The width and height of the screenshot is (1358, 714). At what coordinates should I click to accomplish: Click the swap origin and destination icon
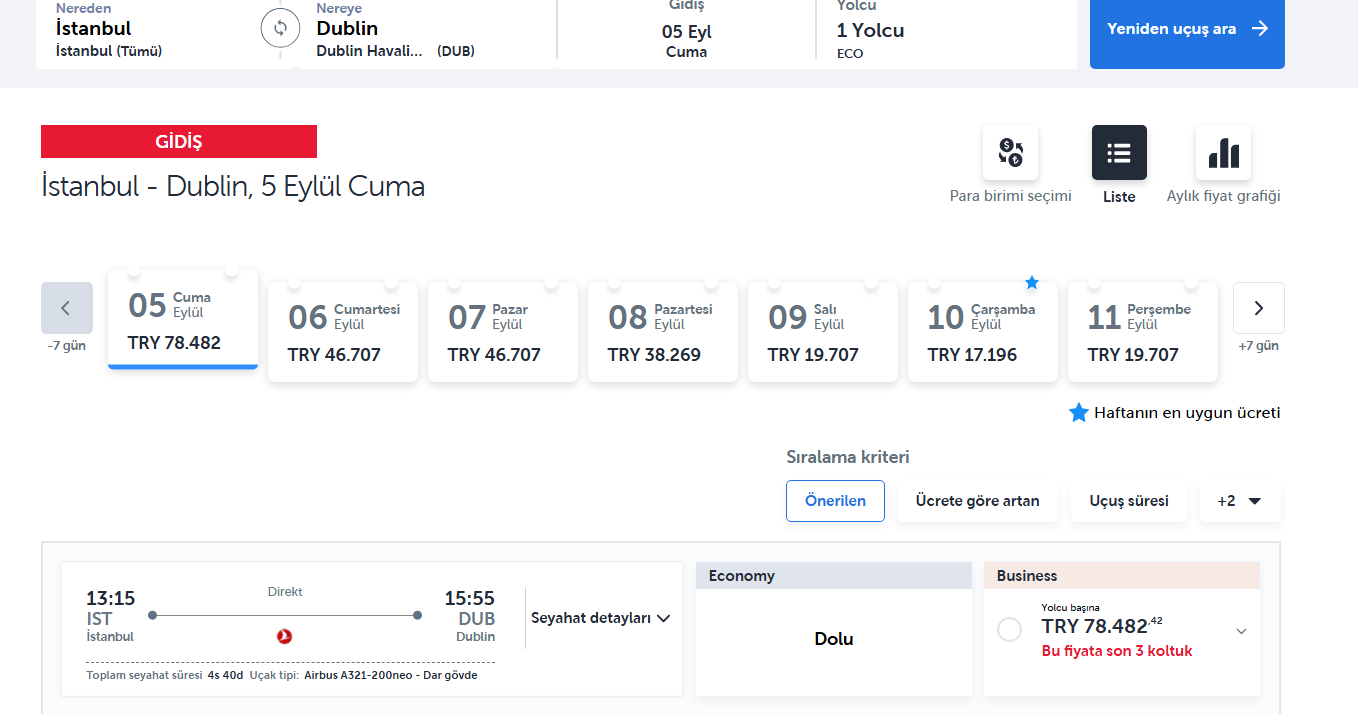[280, 28]
